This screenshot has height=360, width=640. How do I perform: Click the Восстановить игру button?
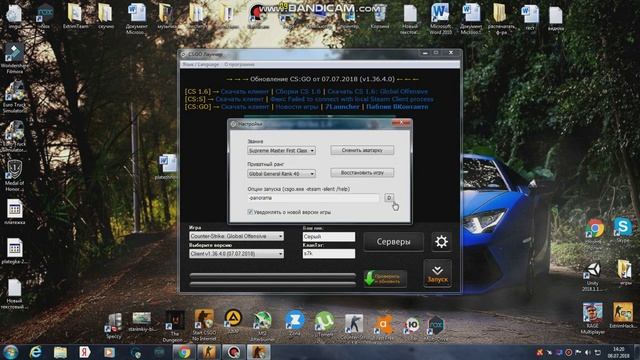[x=362, y=173]
